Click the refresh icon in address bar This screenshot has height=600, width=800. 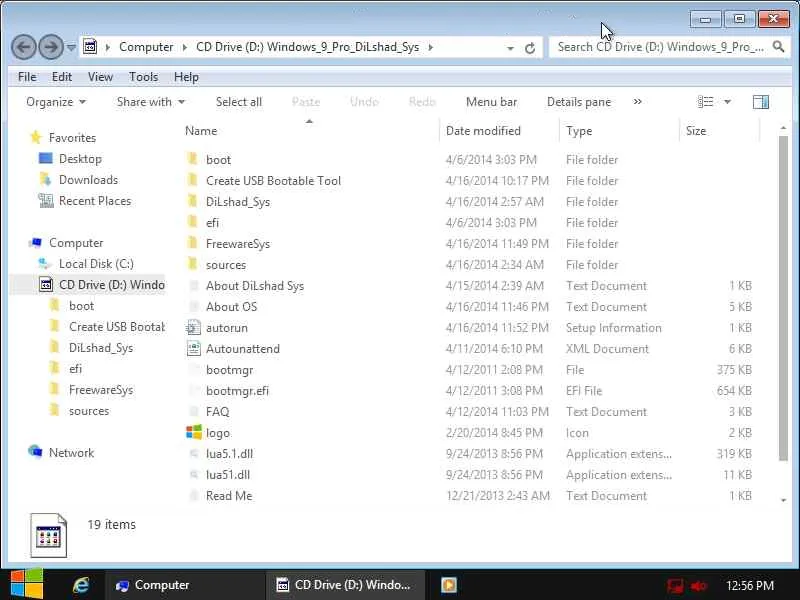coord(530,48)
